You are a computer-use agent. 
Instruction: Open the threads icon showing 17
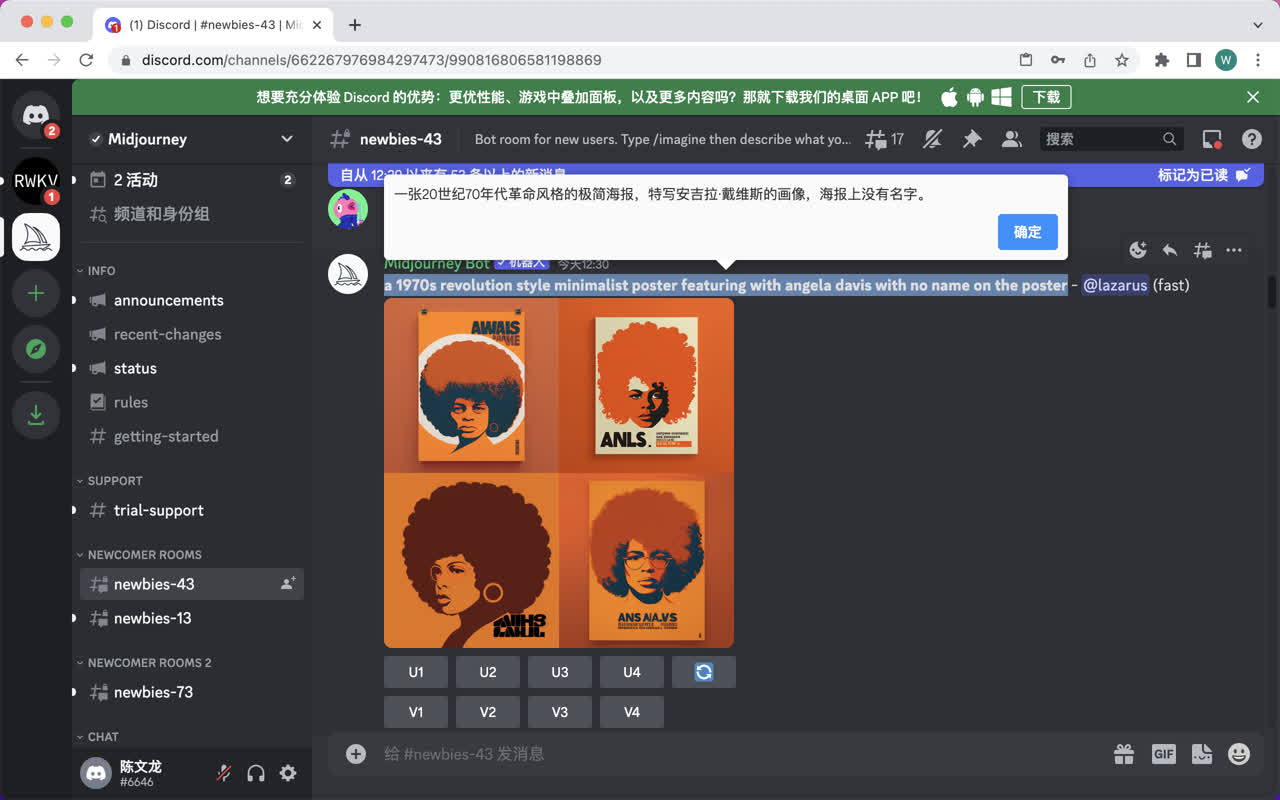[884, 139]
